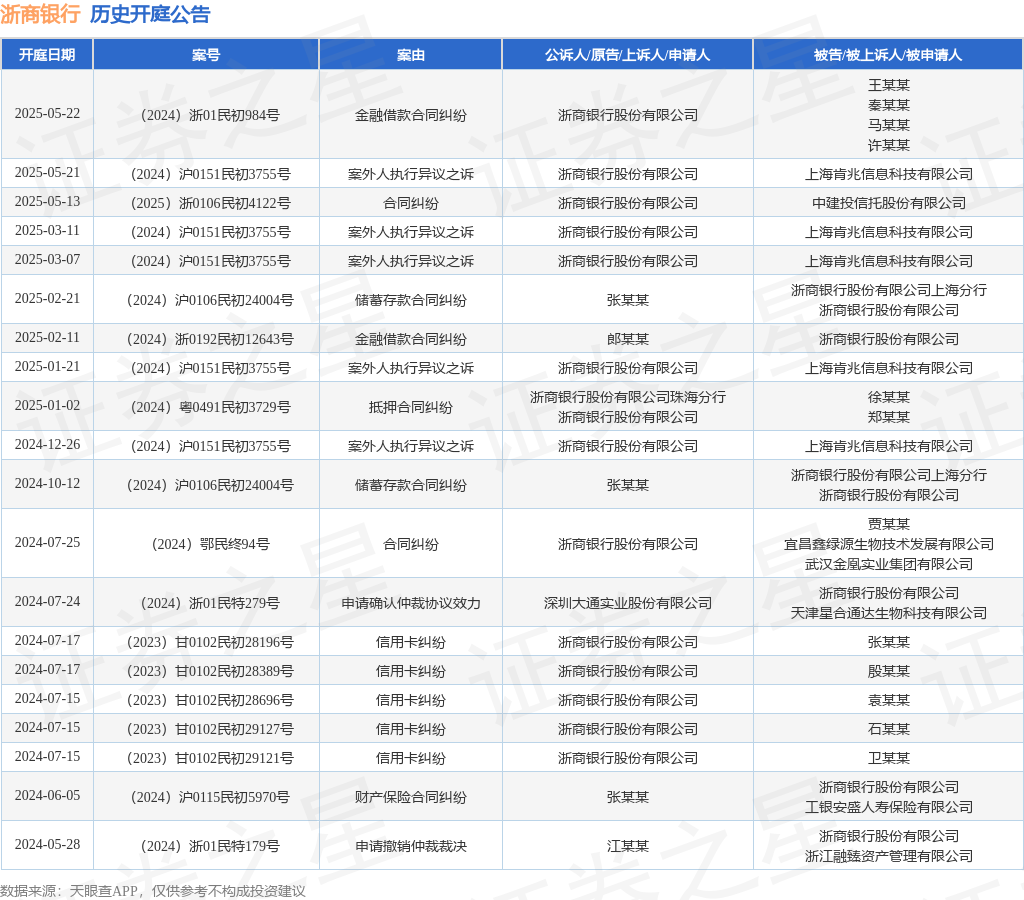
Task: Click defendant 中建投信托股份有限公司
Action: 888,203
